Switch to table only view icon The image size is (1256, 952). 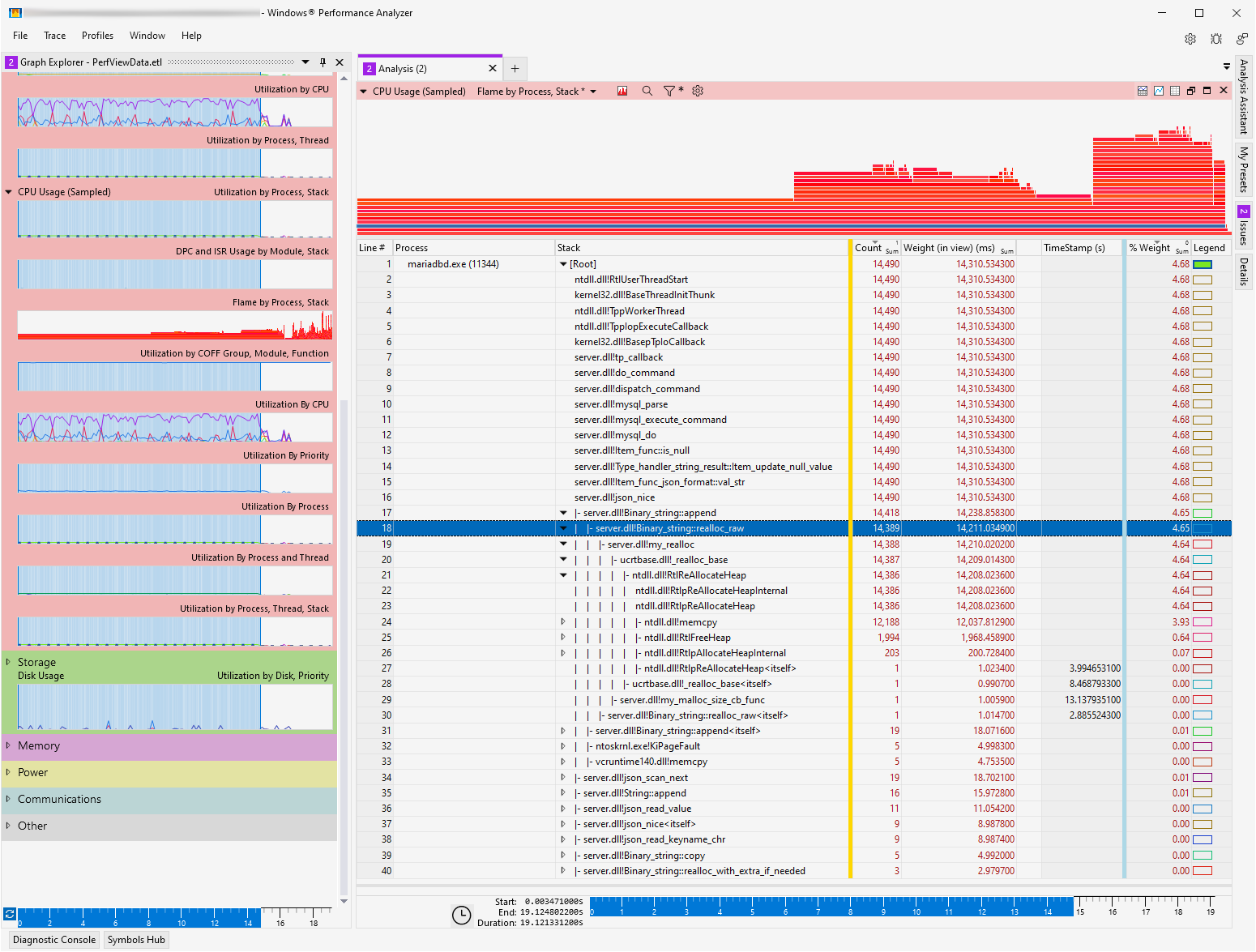coord(1175,91)
